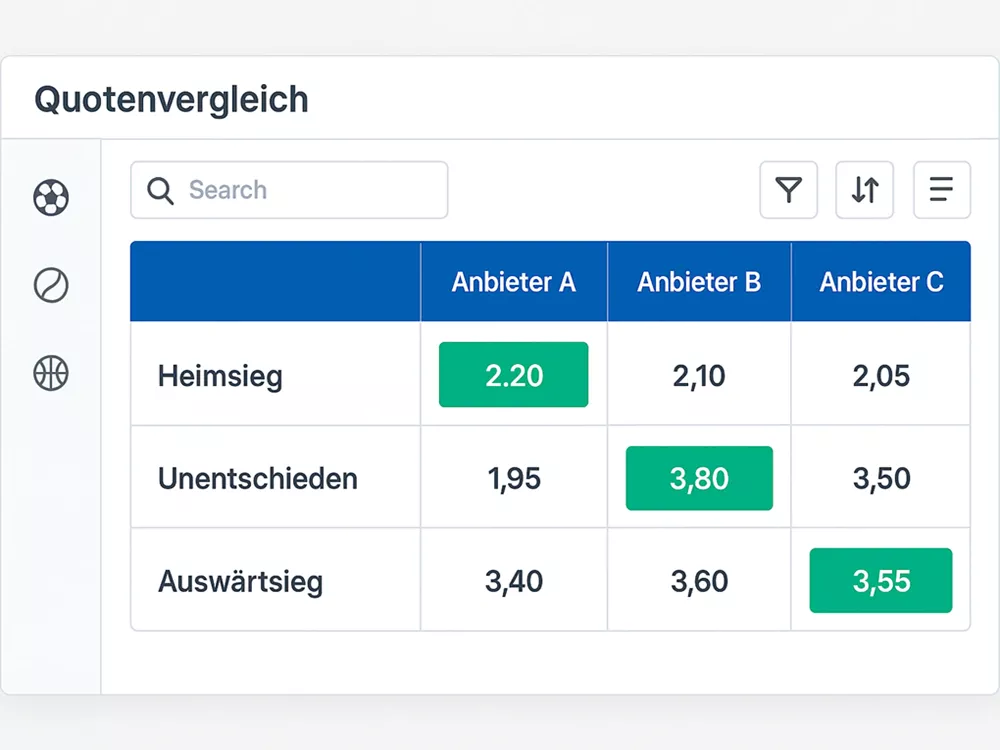Screen dimensions: 1000x750
Task: Click the Auswärtssieg row label
Action: (x=238, y=580)
